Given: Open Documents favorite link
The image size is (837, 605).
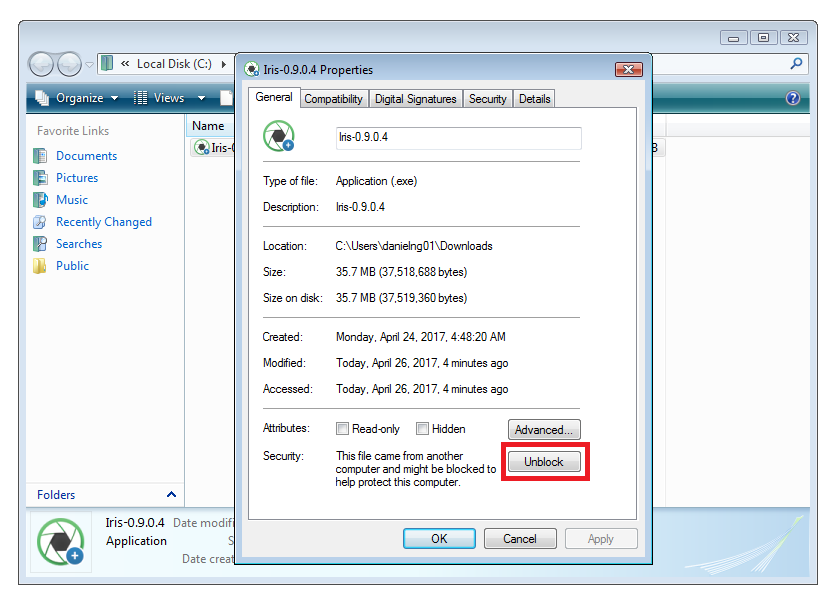Looking at the screenshot, I should (x=86, y=156).
